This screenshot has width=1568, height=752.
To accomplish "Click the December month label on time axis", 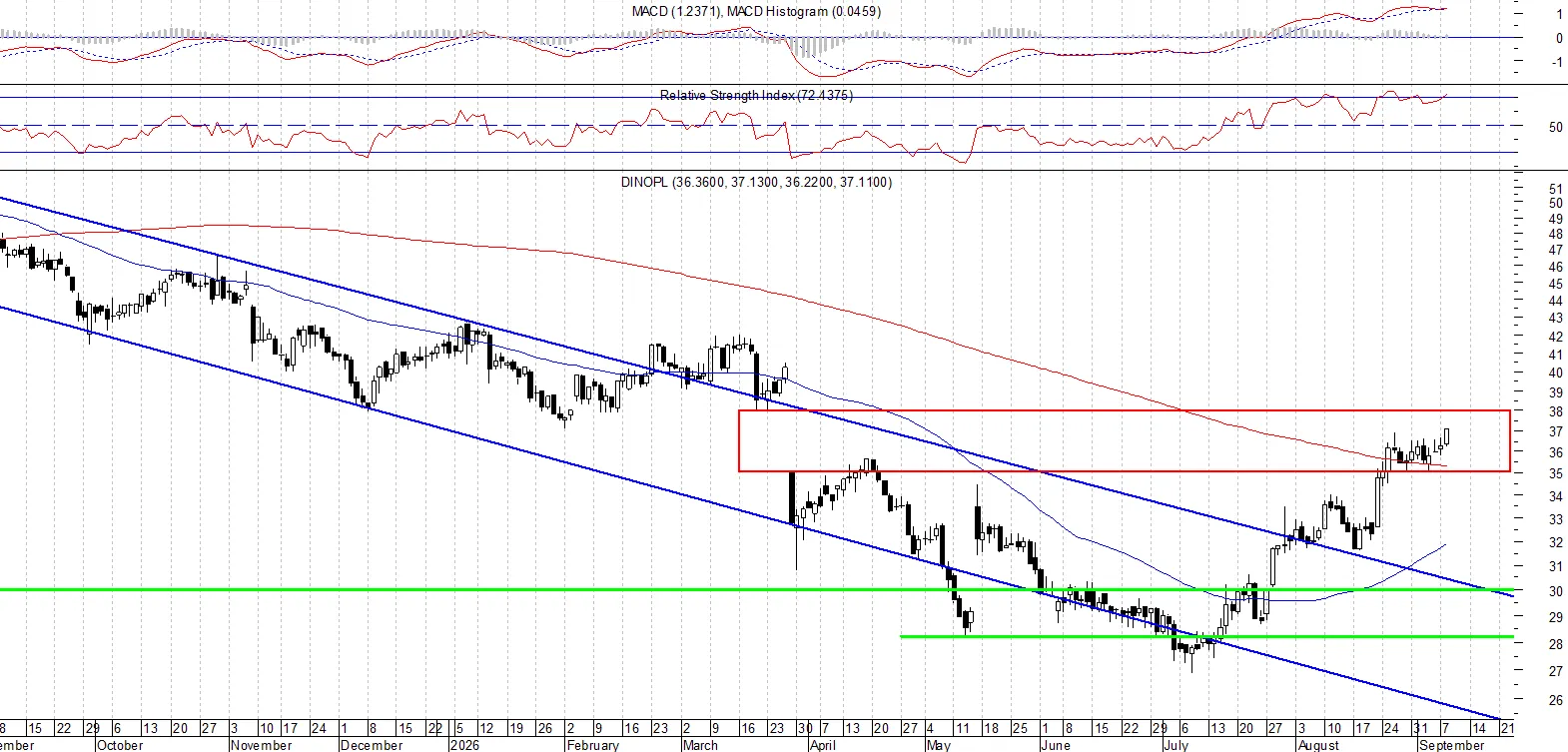I will [371, 745].
